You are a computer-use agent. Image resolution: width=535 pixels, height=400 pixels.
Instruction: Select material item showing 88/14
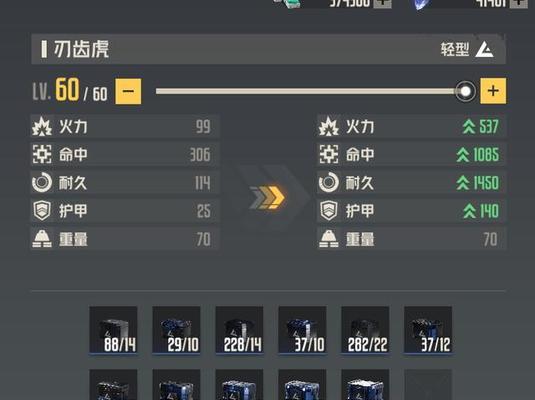pyautogui.click(x=113, y=330)
